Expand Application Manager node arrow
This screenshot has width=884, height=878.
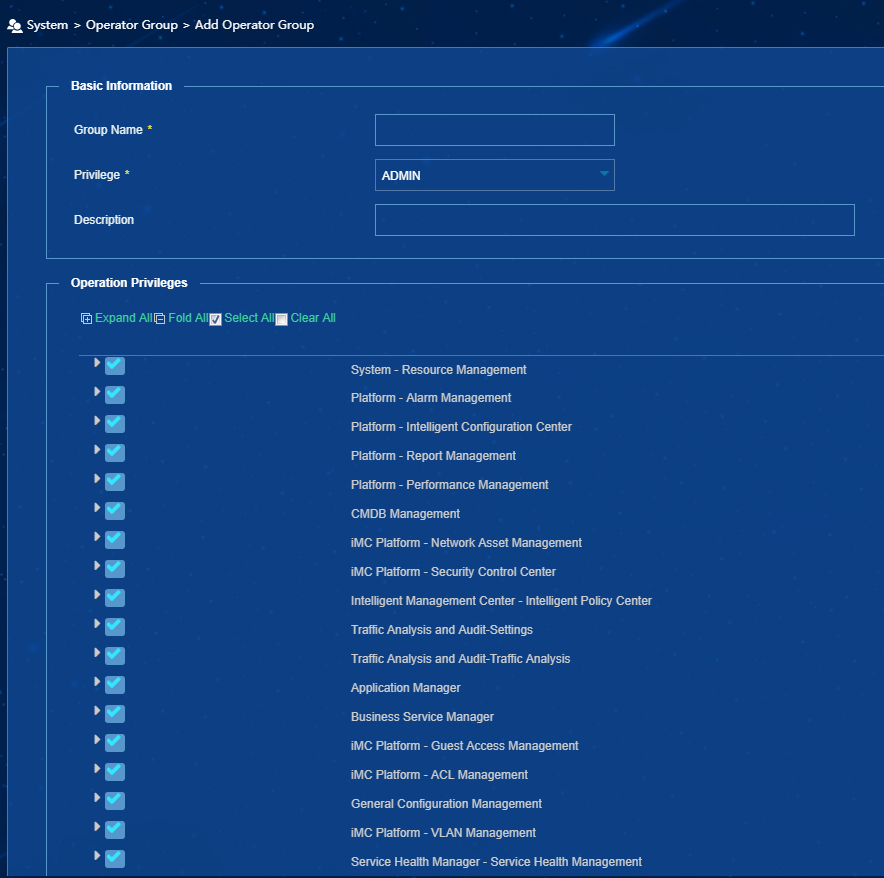(97, 682)
